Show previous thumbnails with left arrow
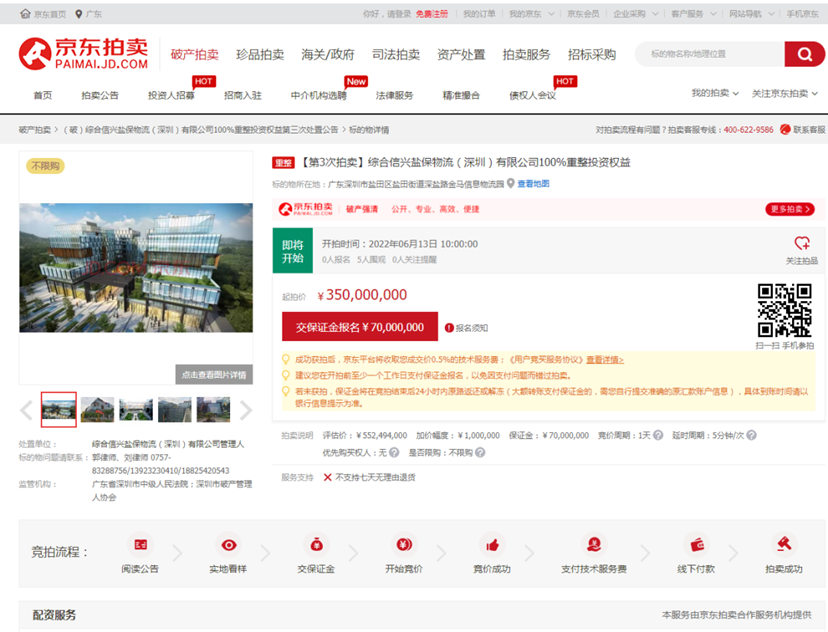 tap(26, 410)
